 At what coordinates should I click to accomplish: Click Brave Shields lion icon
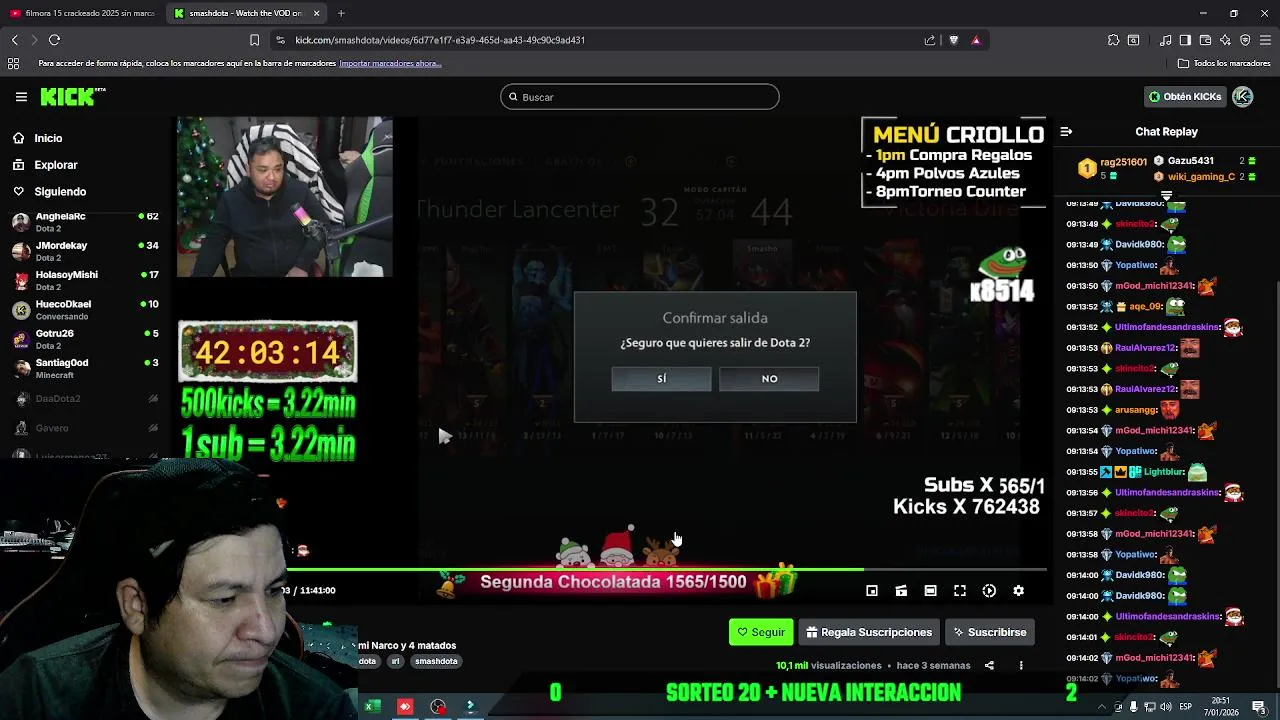point(953,40)
